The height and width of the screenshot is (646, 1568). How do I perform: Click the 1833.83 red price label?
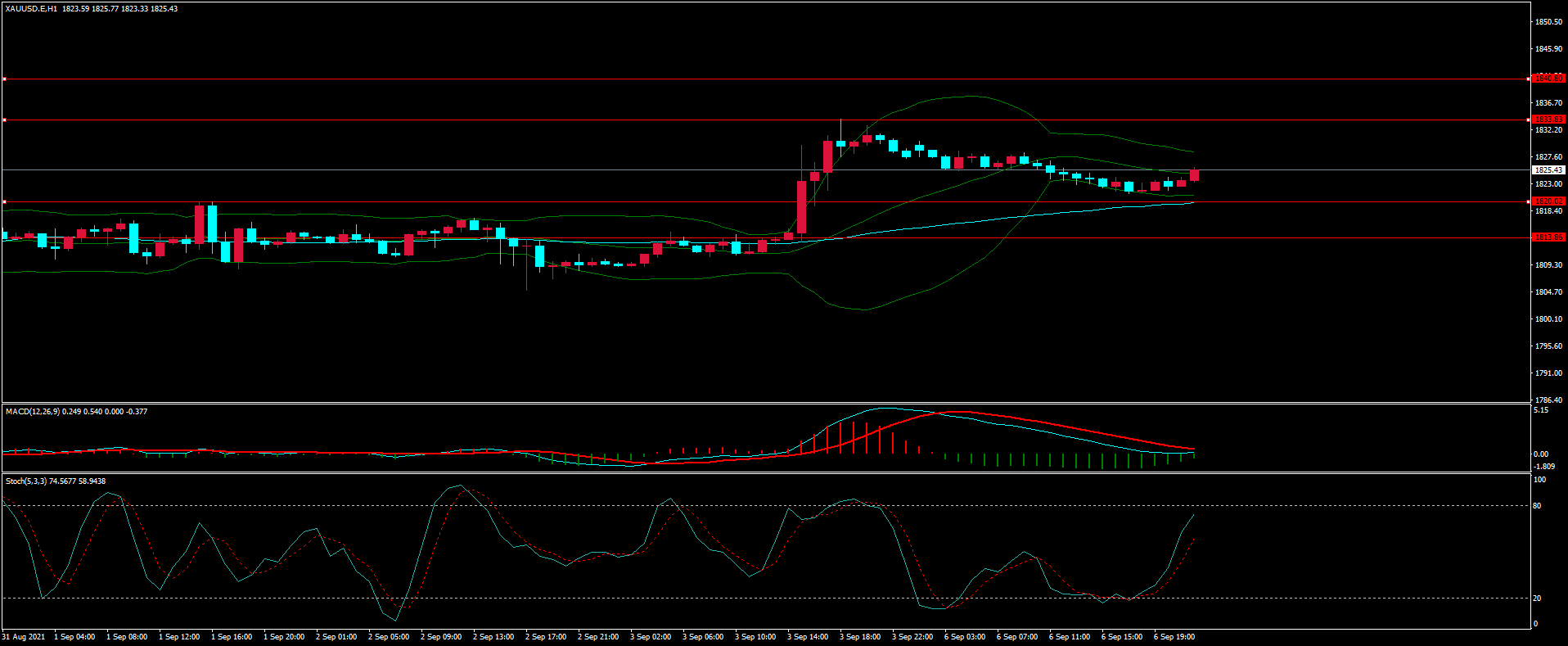(1548, 120)
